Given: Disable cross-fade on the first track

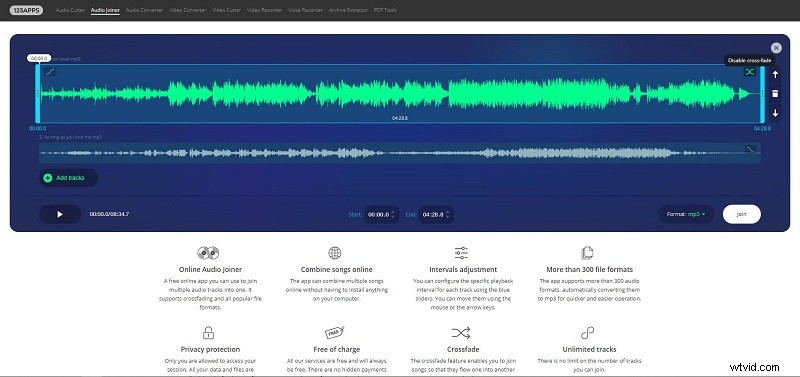Looking at the screenshot, I should pos(749,72).
